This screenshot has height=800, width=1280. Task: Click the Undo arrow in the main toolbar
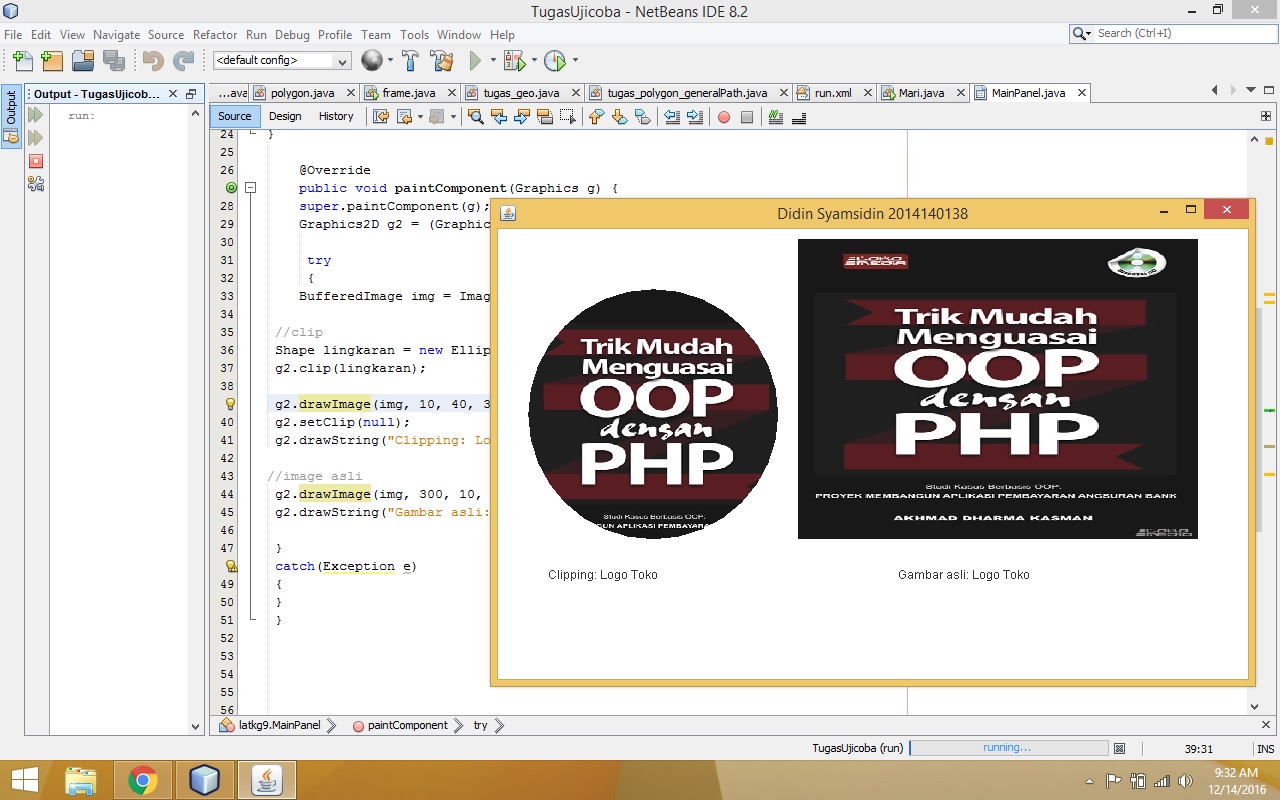(153, 61)
